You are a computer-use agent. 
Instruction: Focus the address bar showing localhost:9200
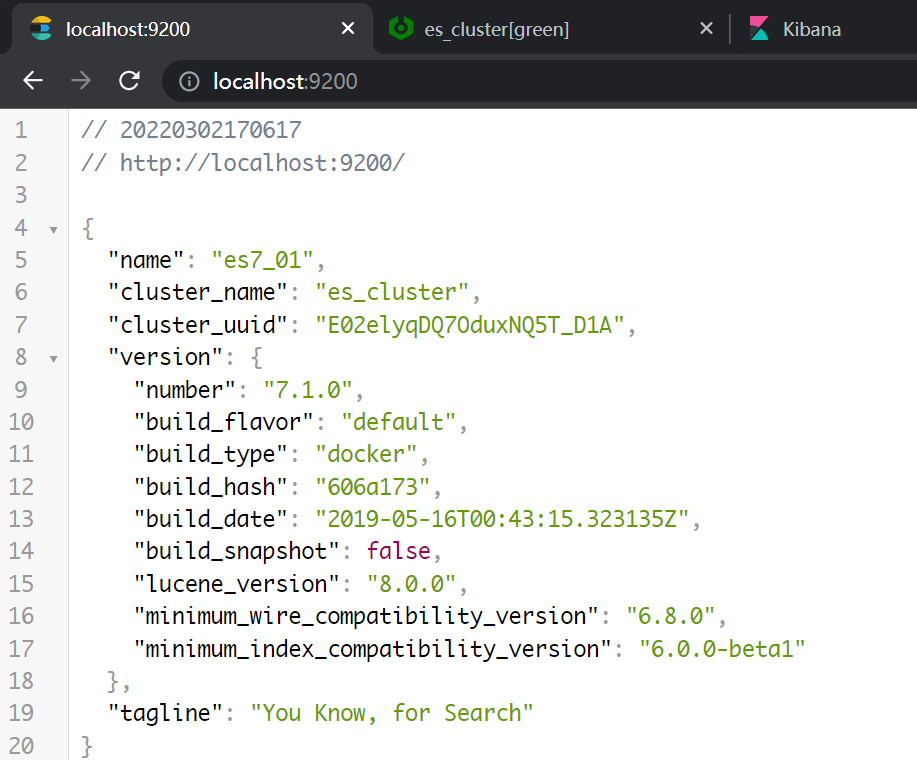click(x=538, y=81)
